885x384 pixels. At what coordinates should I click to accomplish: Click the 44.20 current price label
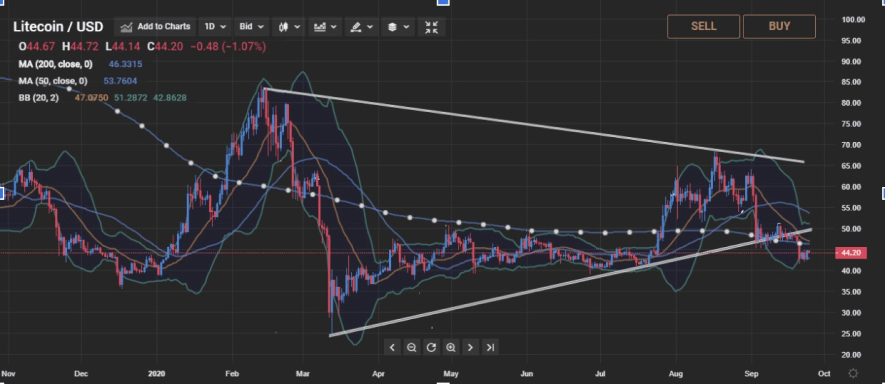[x=850, y=253]
